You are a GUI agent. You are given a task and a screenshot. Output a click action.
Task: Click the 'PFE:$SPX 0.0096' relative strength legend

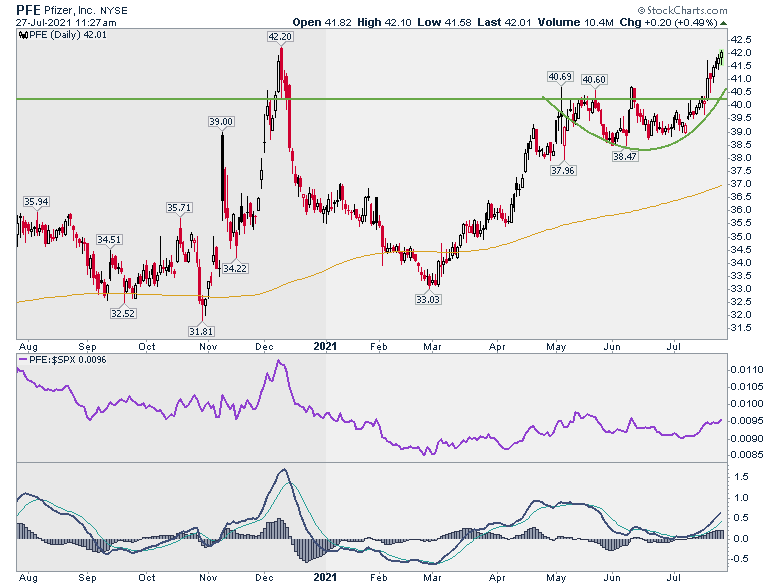pos(68,360)
